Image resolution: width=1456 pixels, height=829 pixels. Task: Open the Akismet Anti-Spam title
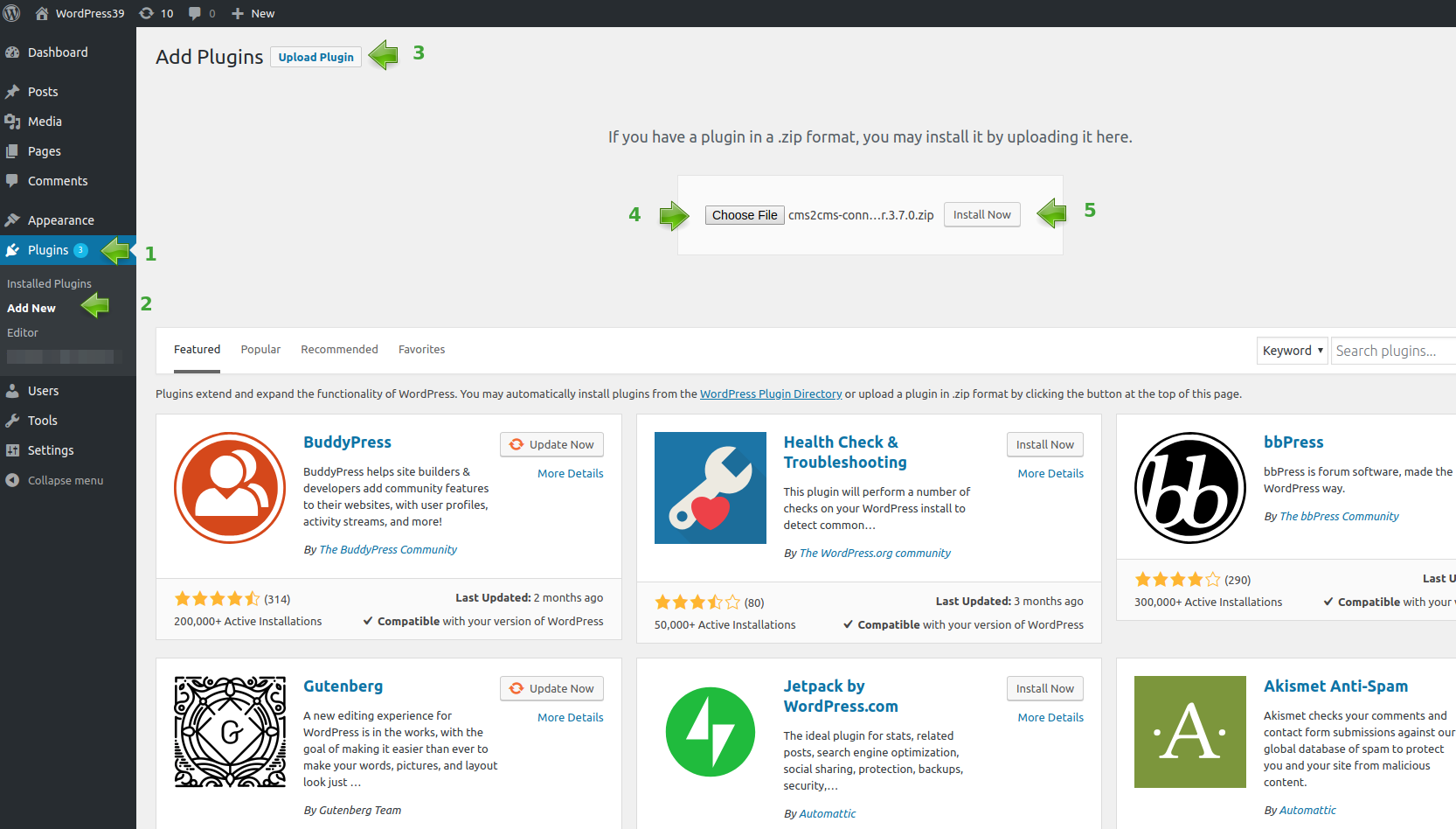(x=1335, y=686)
